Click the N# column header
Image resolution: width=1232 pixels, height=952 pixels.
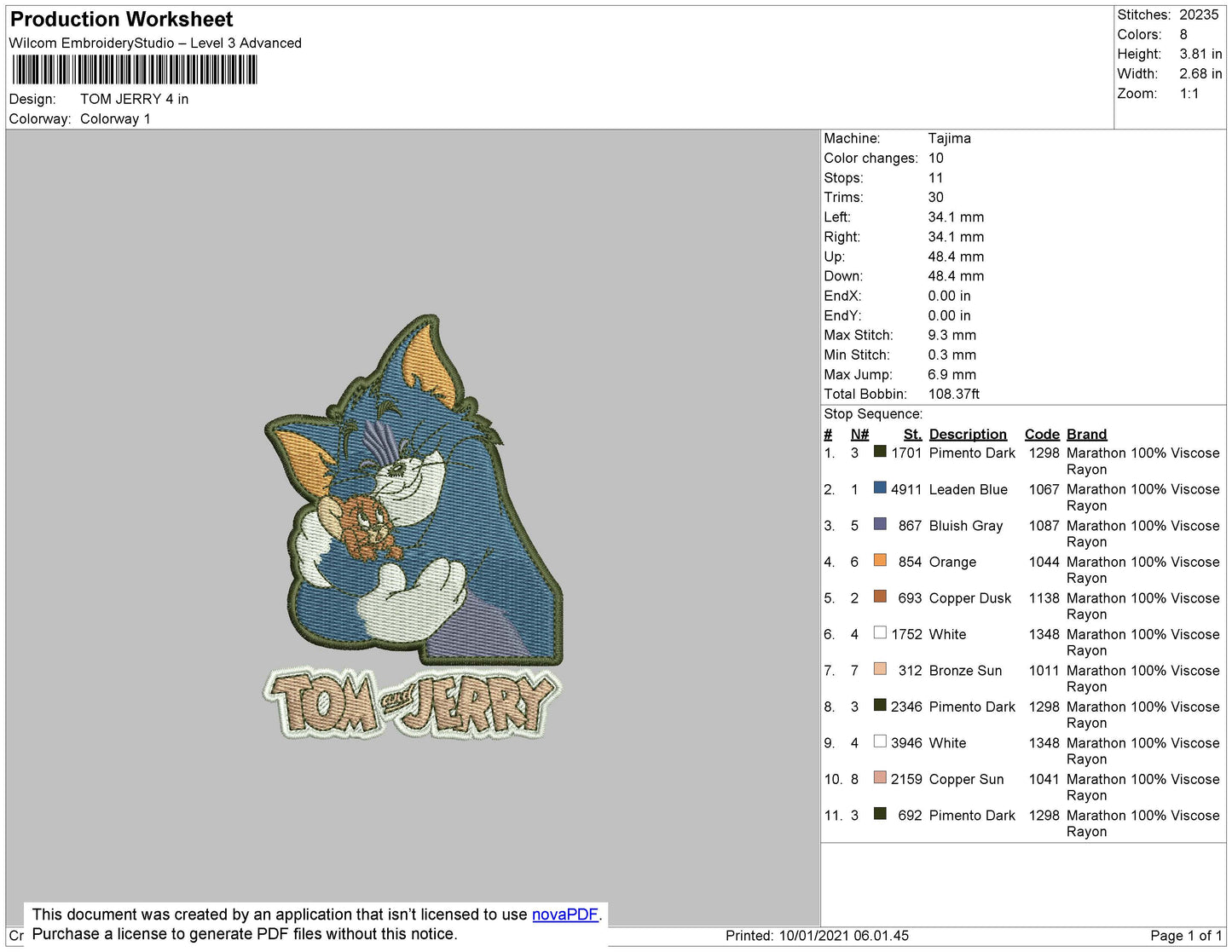(x=859, y=435)
